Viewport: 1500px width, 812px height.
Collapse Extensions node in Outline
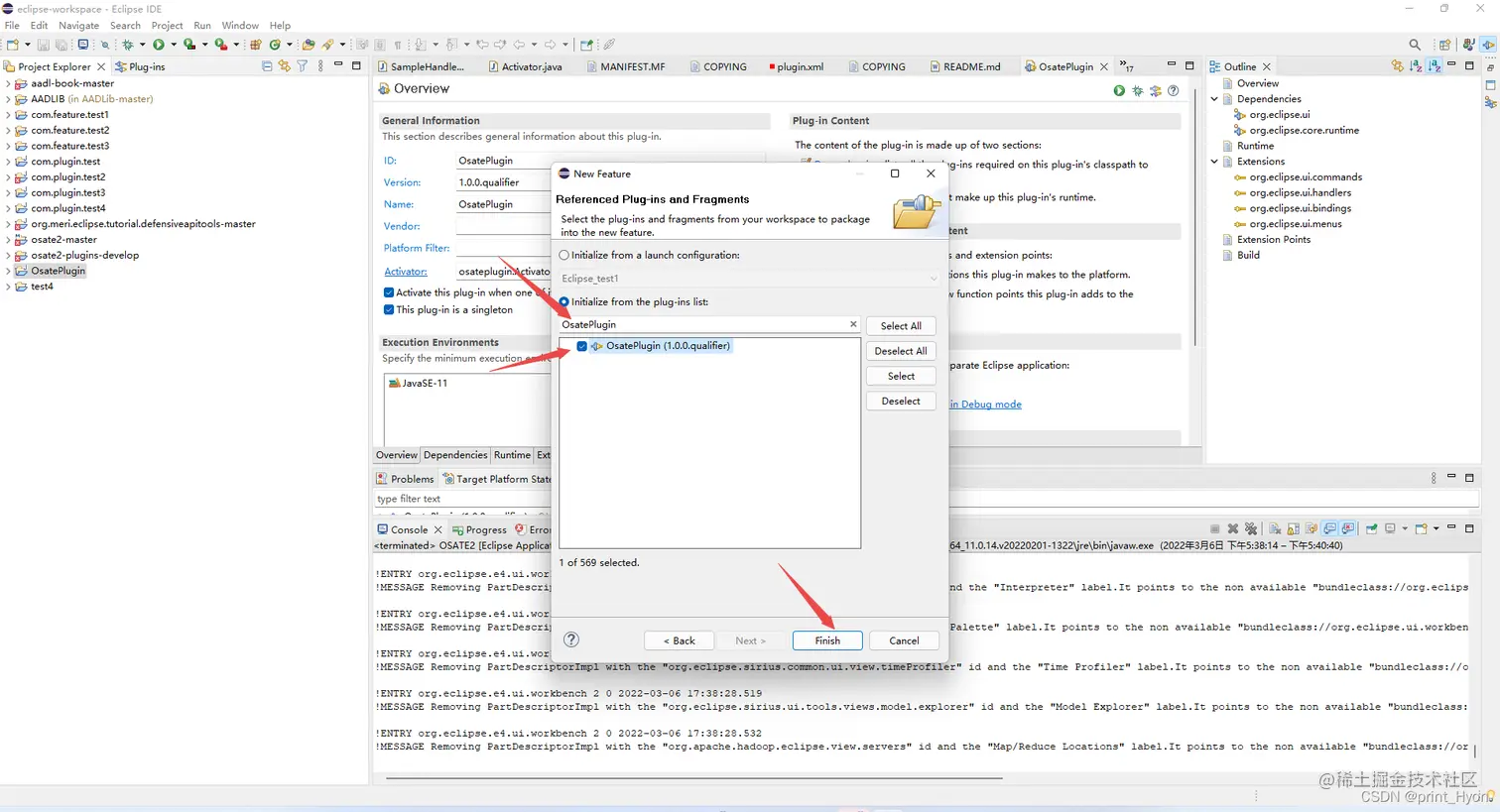pos(1214,162)
